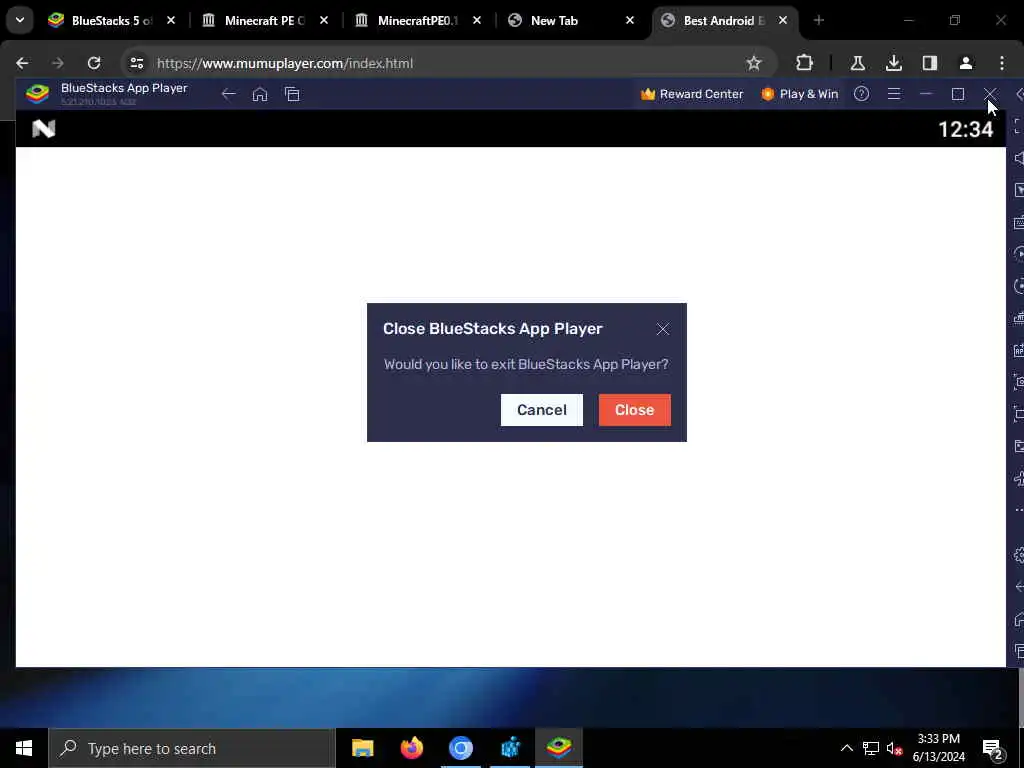Tap the Android N notification icon
1024x768 pixels.
(44, 129)
